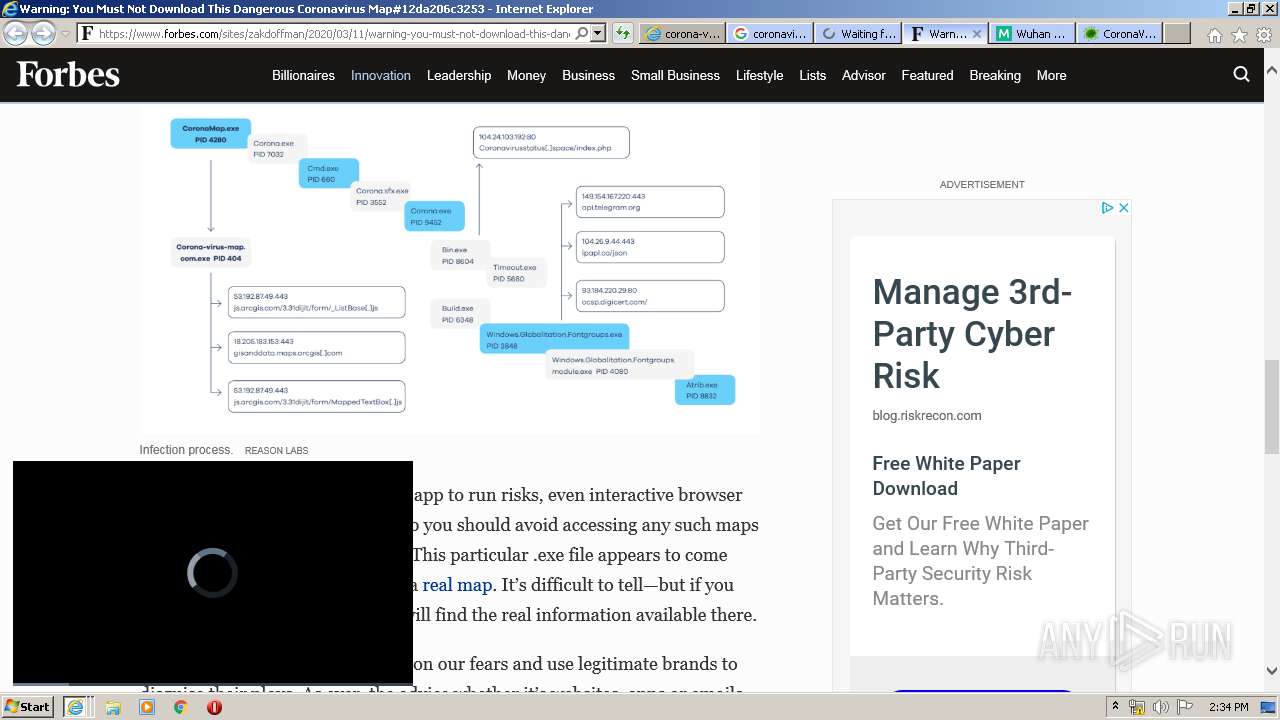
Task: Open the Lists menu
Action: pyautogui.click(x=813, y=75)
